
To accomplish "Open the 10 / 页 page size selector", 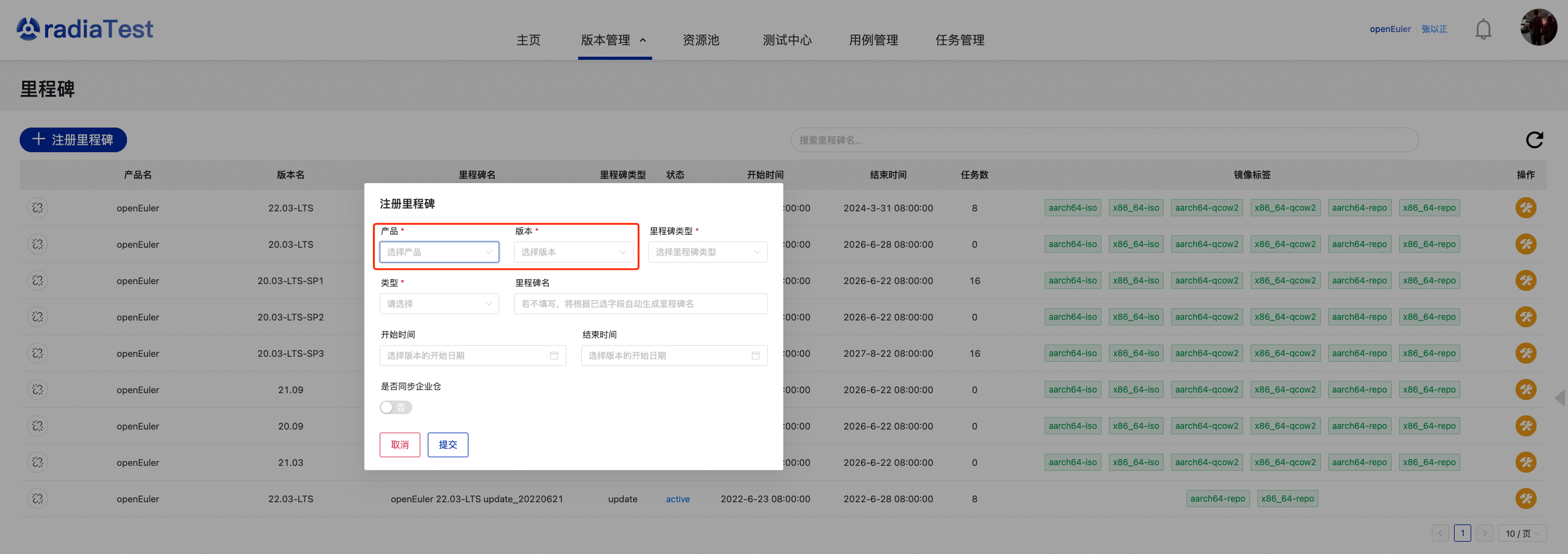I will (x=1522, y=533).
